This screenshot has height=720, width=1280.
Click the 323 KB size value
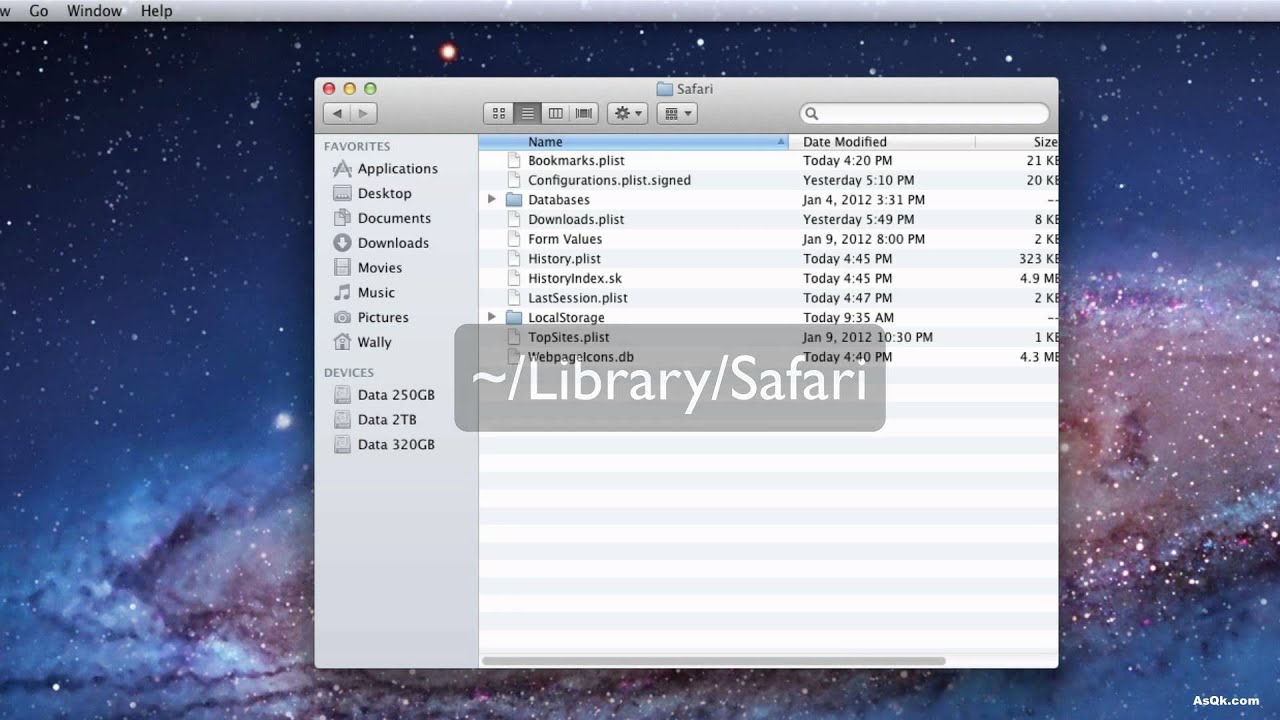click(x=1038, y=259)
